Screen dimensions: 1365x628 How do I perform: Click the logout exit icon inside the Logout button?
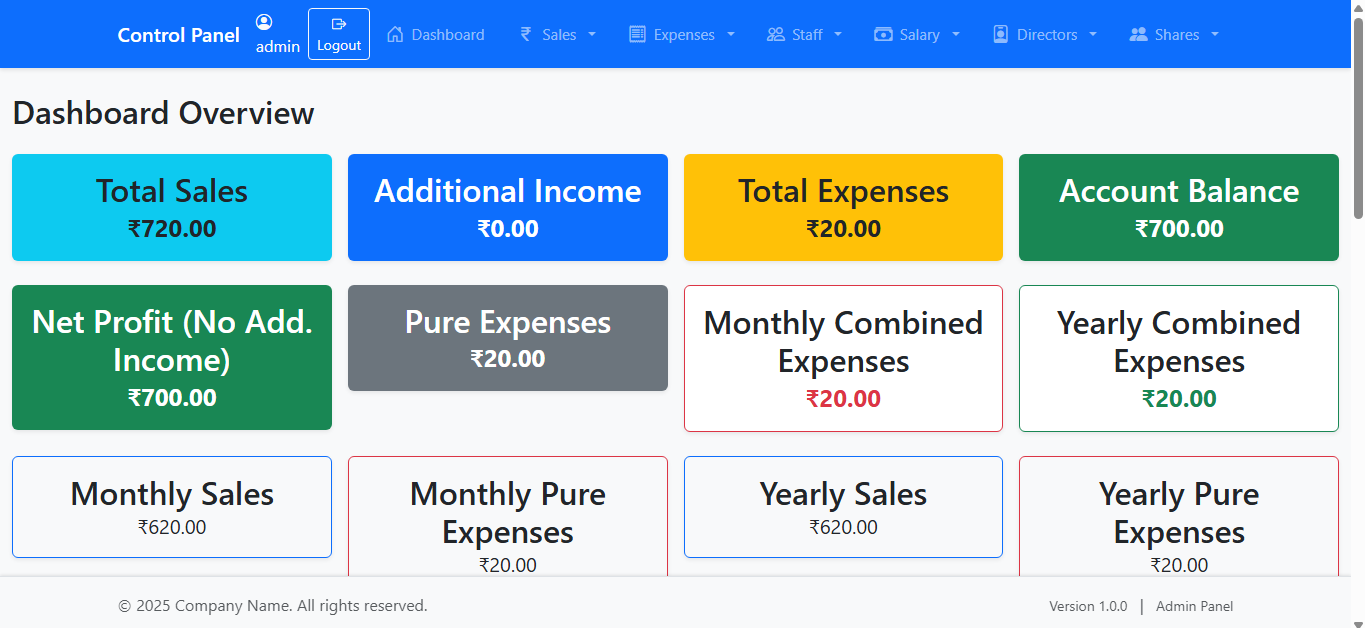[x=339, y=21]
